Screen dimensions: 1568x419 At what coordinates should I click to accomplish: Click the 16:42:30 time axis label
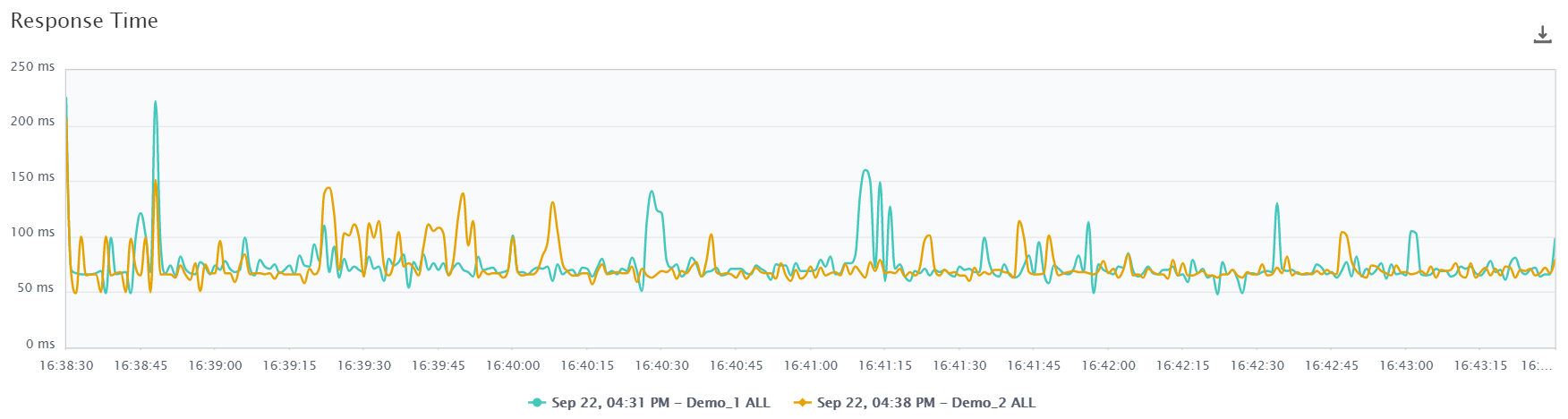coord(1257,365)
